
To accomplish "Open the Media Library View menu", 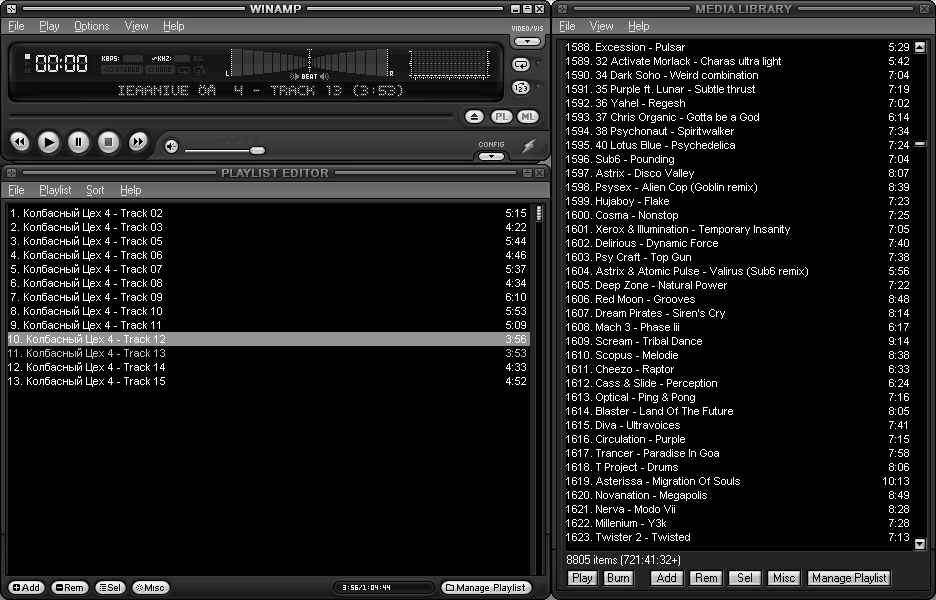I will pyautogui.click(x=601, y=26).
